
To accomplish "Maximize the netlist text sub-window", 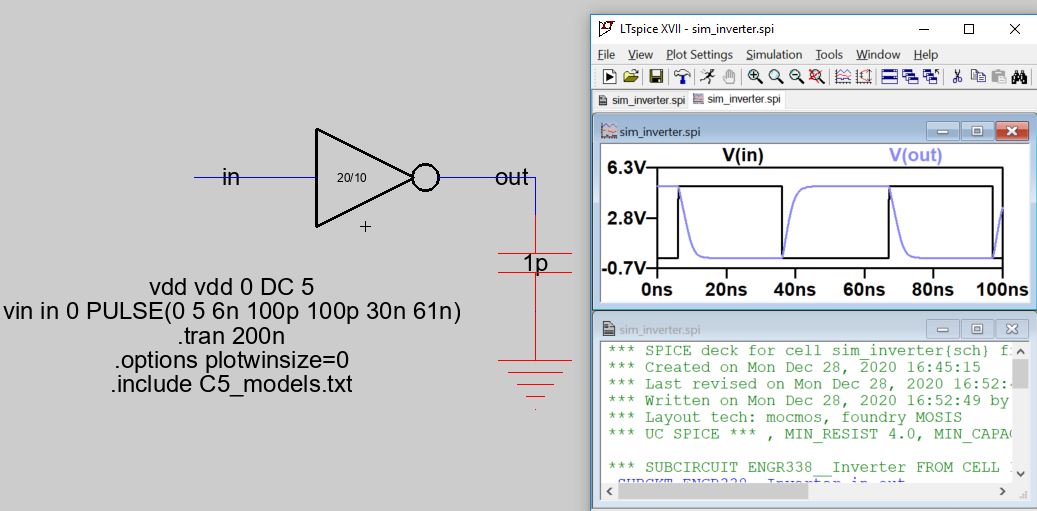I will coord(977,328).
